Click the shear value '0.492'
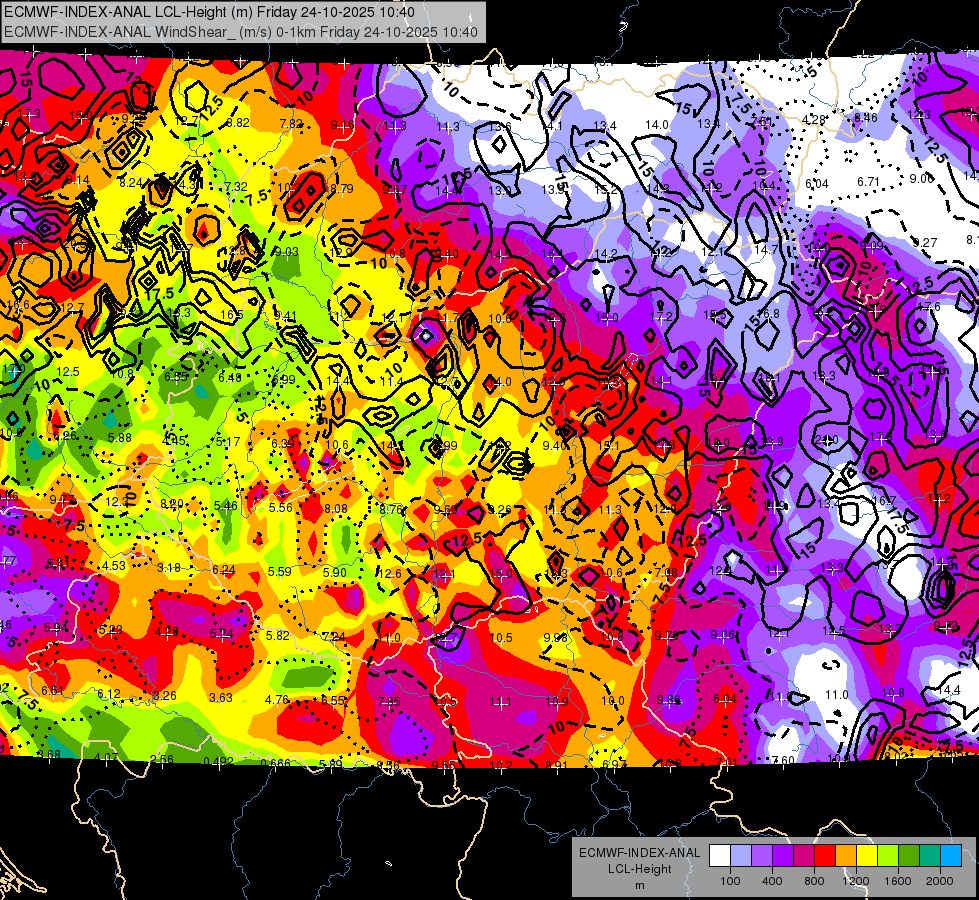Screen dimensions: 979x900 (218, 761)
